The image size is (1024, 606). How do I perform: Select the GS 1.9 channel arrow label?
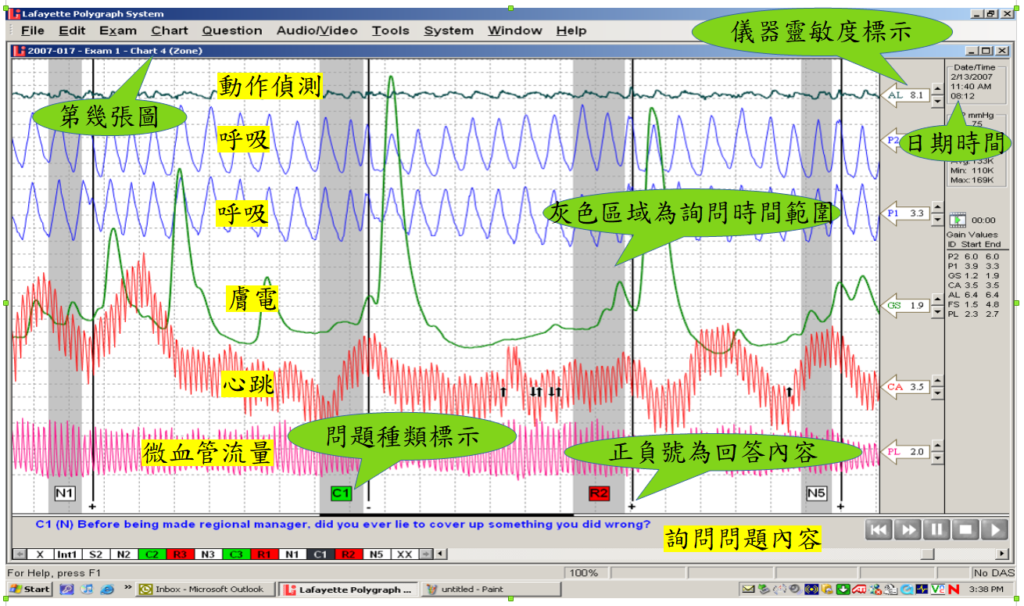pyautogui.click(x=906, y=306)
